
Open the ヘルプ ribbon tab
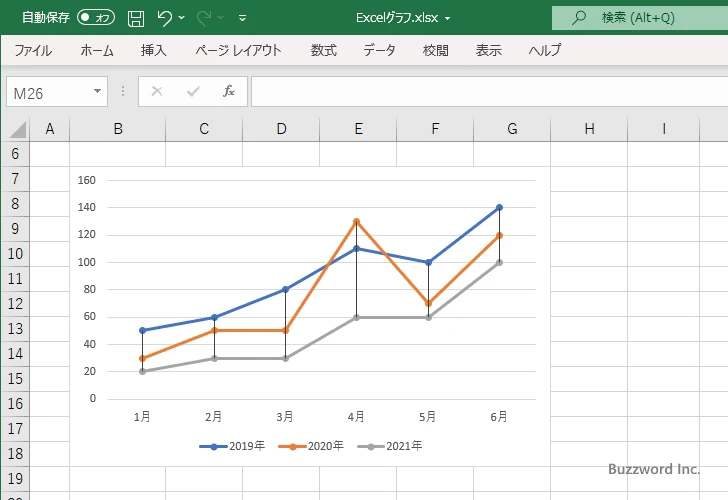[545, 50]
